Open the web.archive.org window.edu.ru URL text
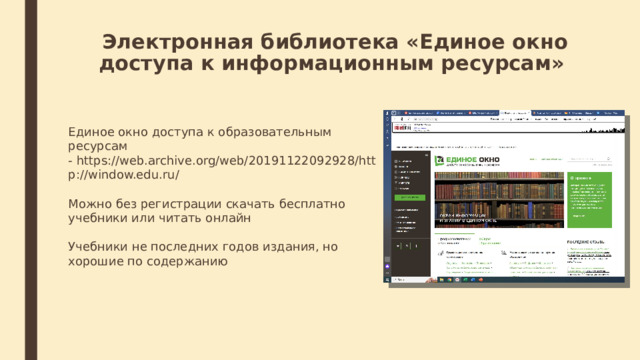This screenshot has height=360, width=640. 222,167
